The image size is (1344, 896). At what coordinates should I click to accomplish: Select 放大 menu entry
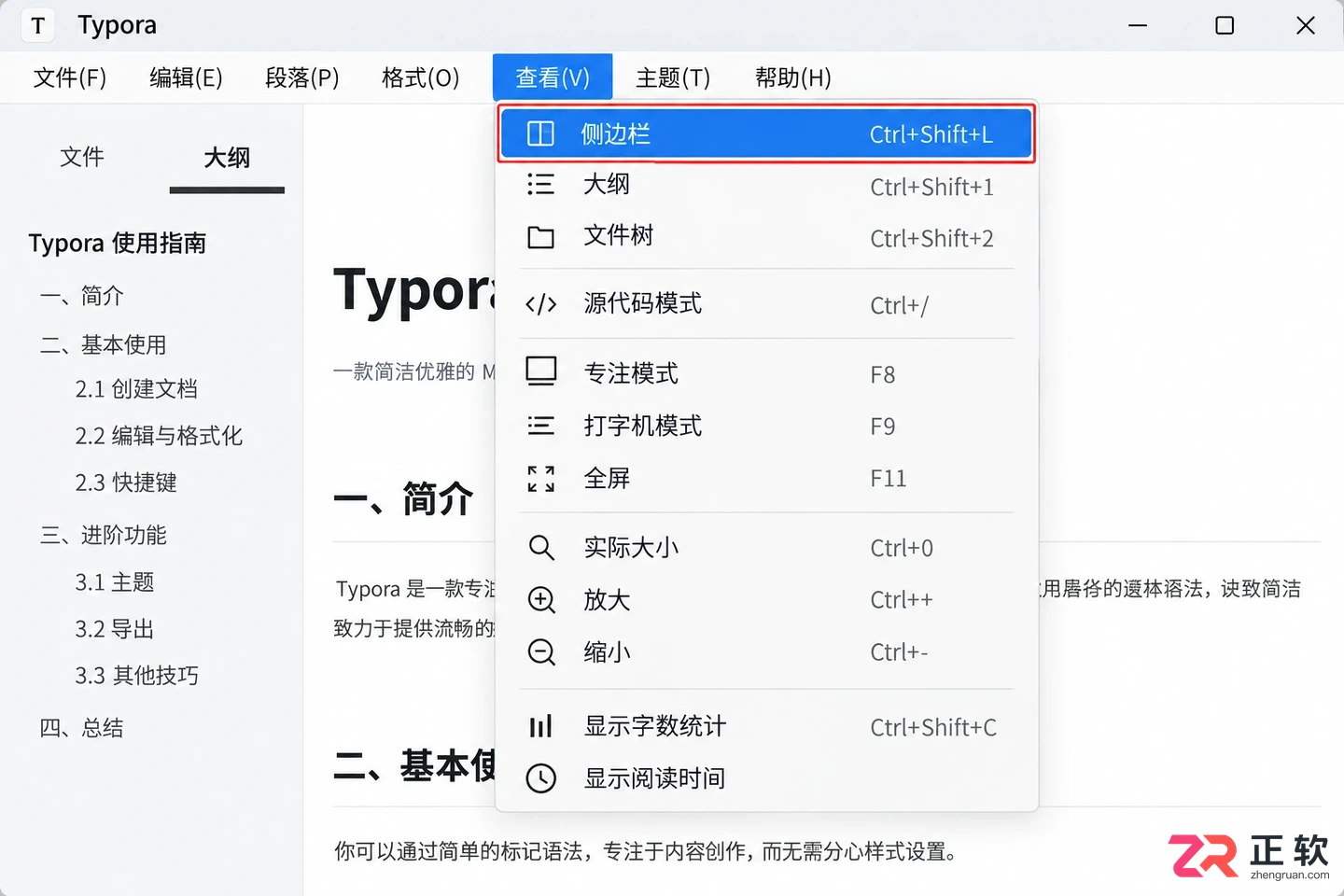click(766, 599)
